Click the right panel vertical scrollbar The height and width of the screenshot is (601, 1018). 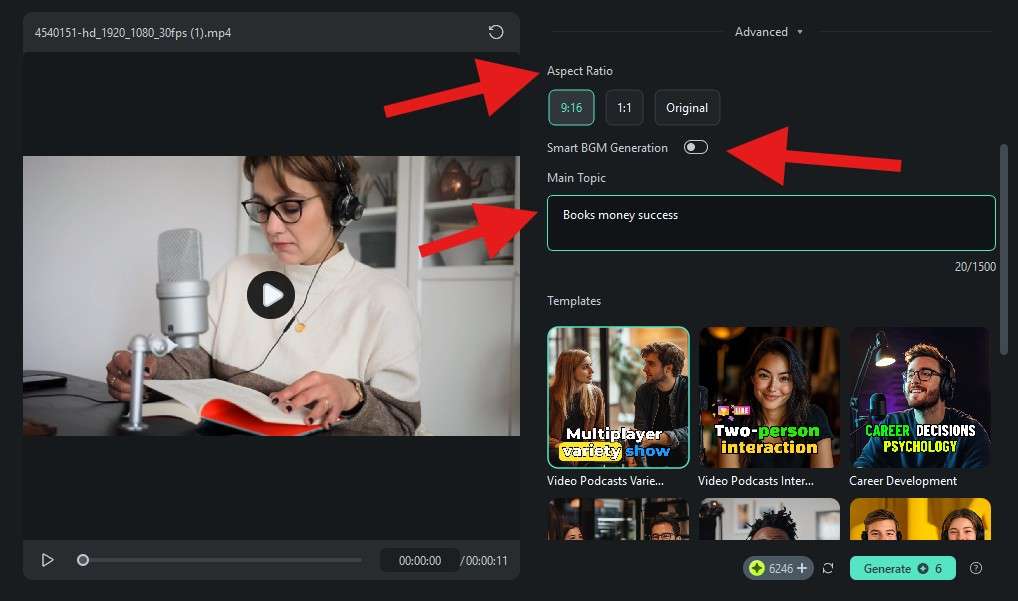(1004, 249)
